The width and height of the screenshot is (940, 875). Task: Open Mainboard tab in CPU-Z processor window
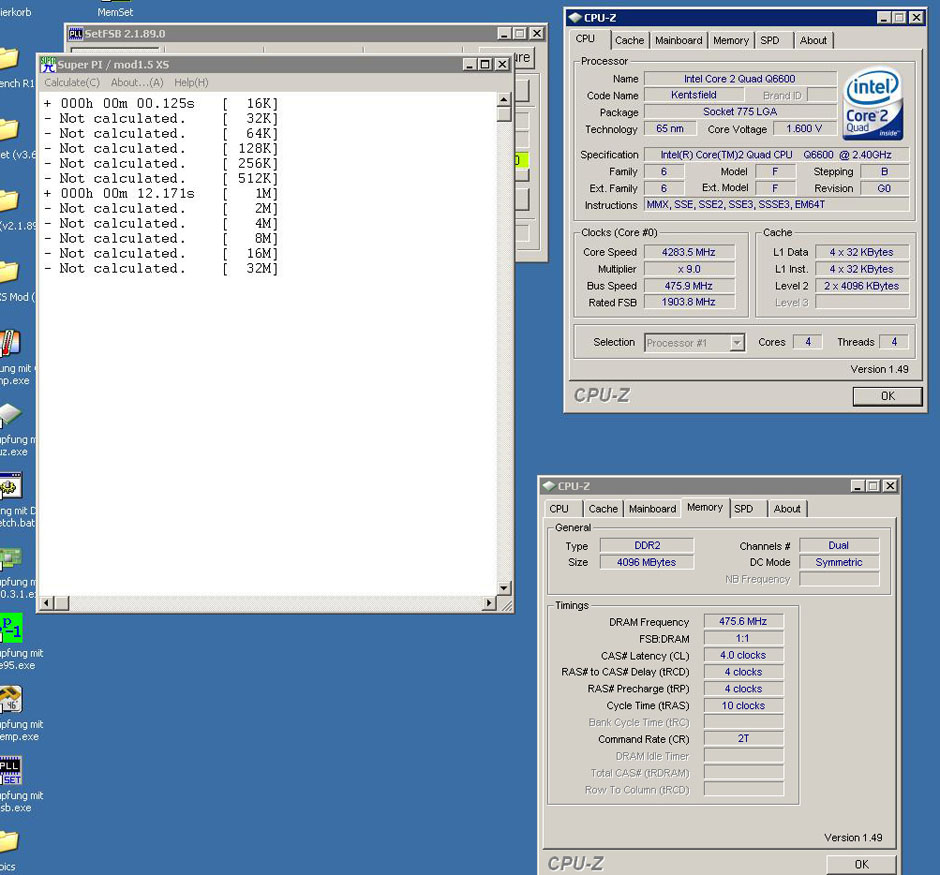point(679,41)
